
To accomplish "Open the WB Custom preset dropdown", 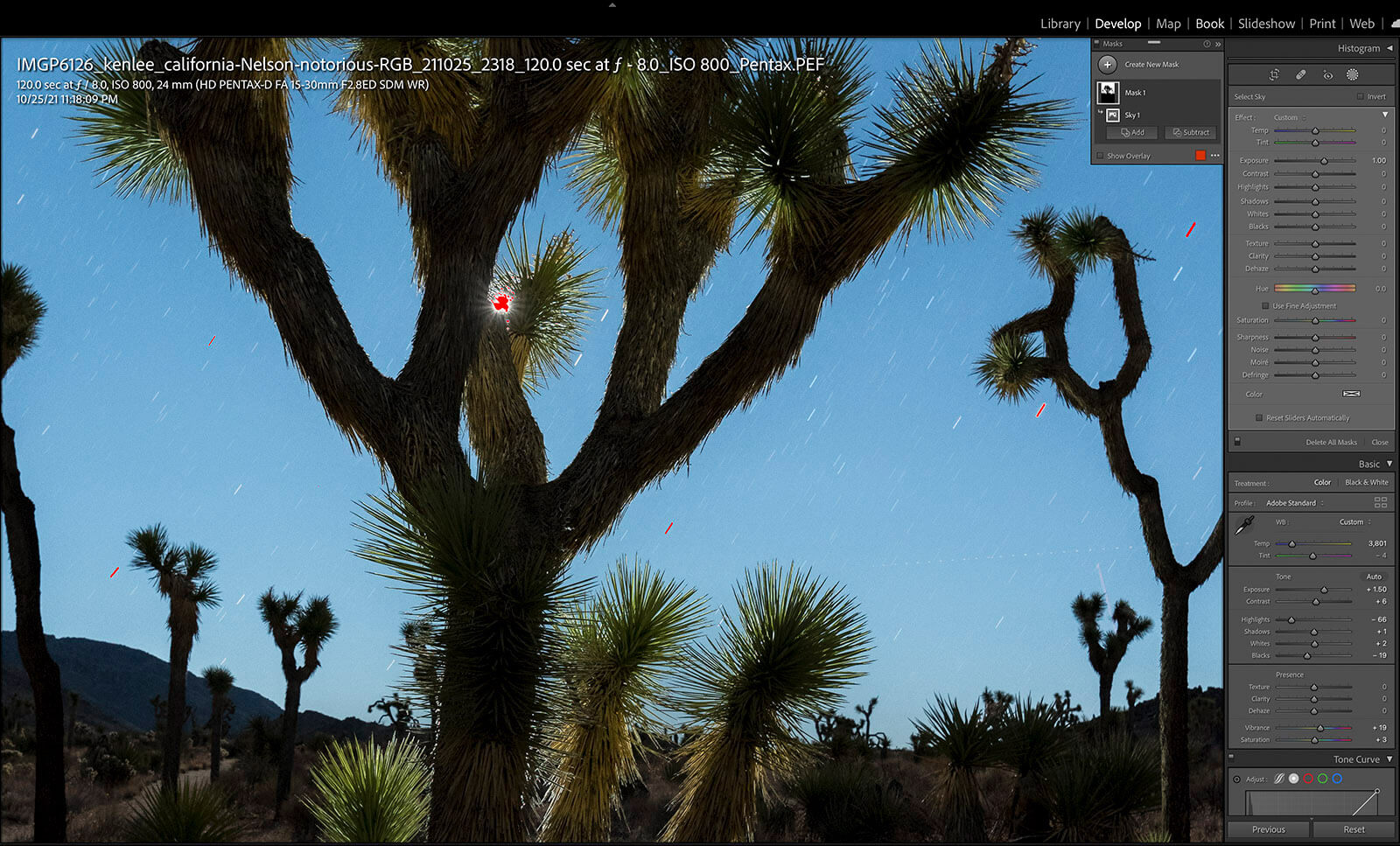I will (x=1354, y=522).
